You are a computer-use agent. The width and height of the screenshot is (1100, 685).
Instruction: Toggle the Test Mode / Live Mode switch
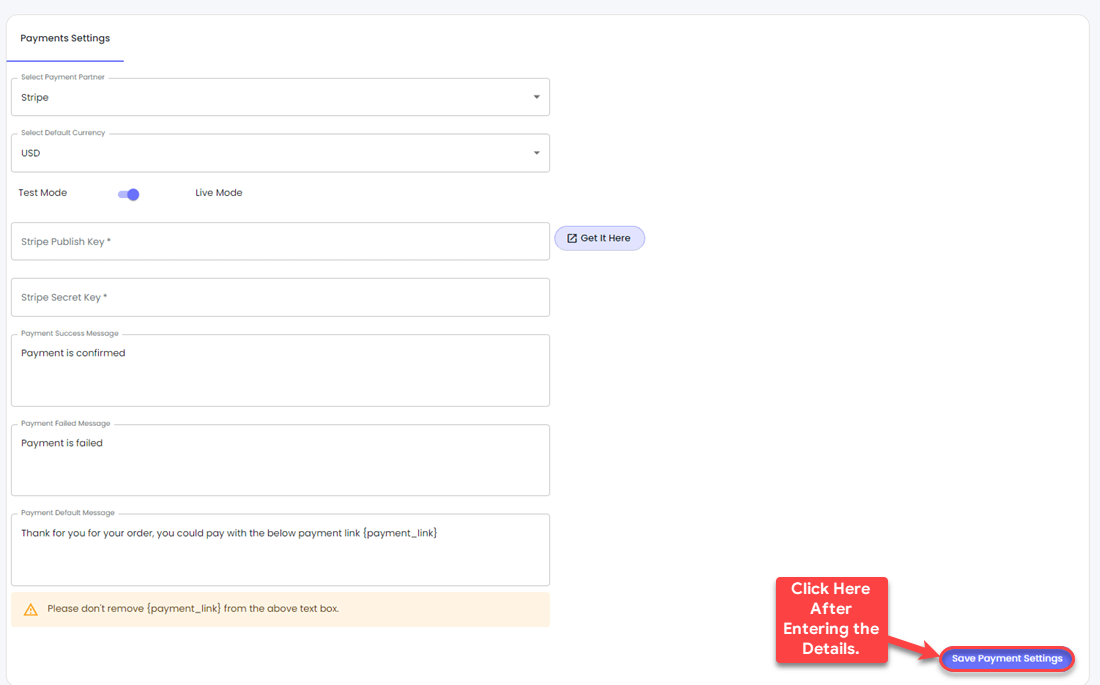(129, 194)
